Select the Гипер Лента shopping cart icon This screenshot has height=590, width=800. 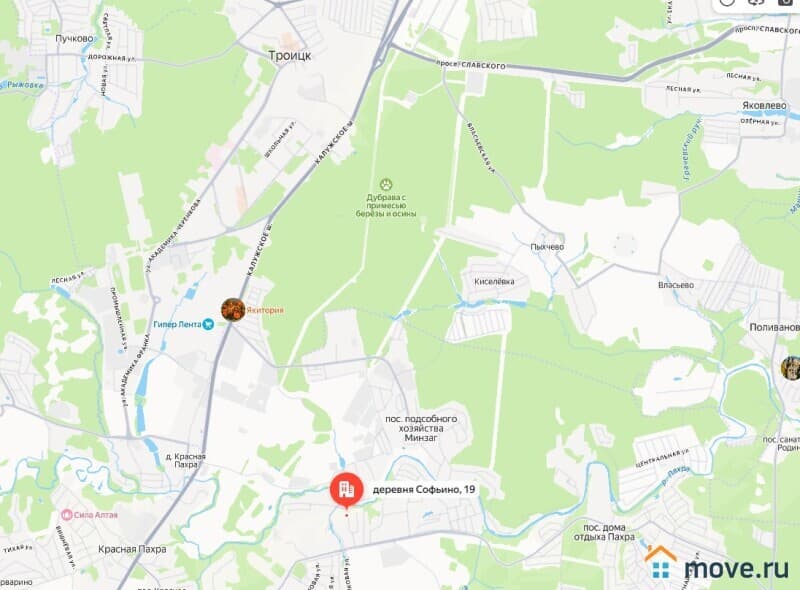pos(208,324)
